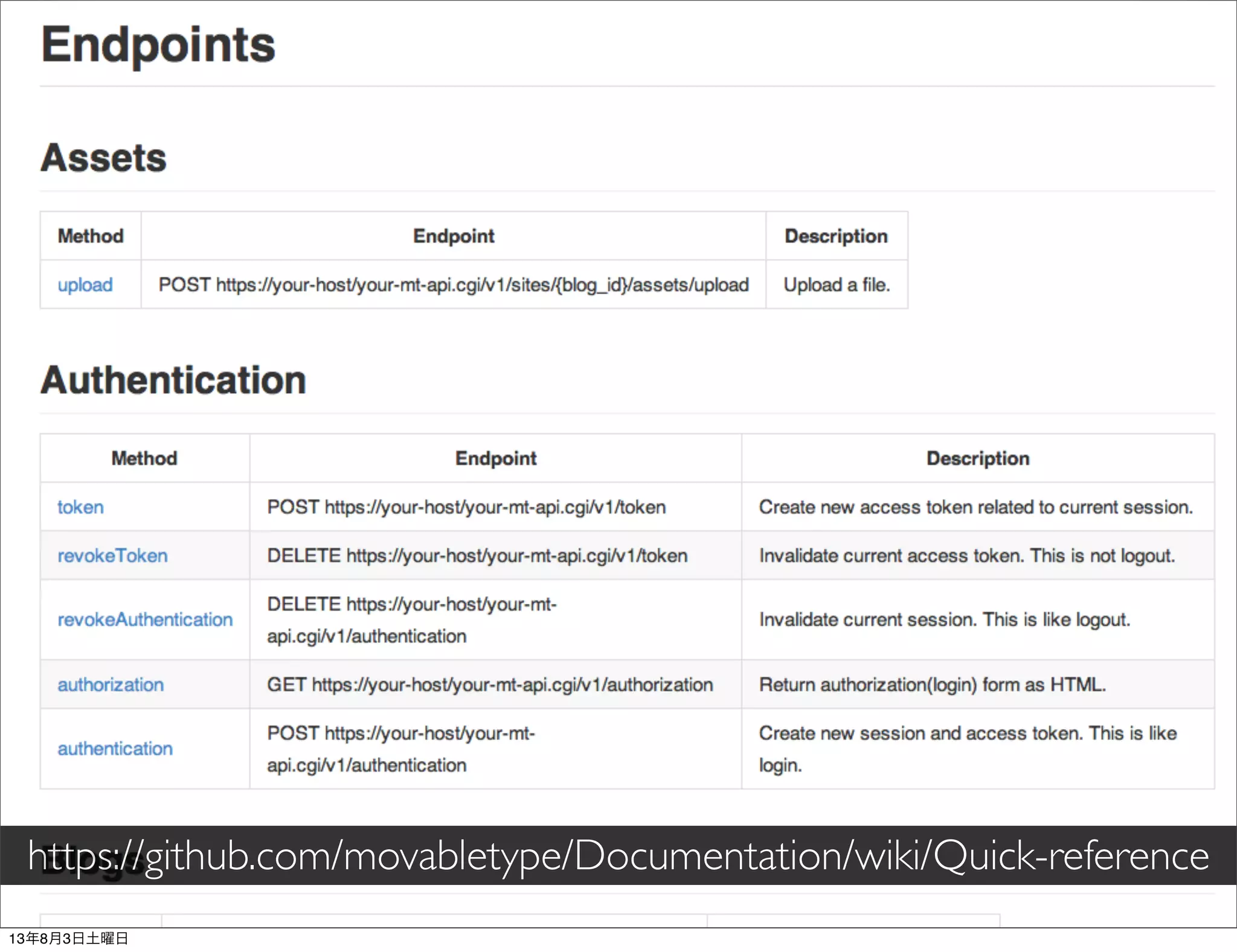Click the Endpoints page heading
Screen dimensions: 1237x952
tap(158, 45)
